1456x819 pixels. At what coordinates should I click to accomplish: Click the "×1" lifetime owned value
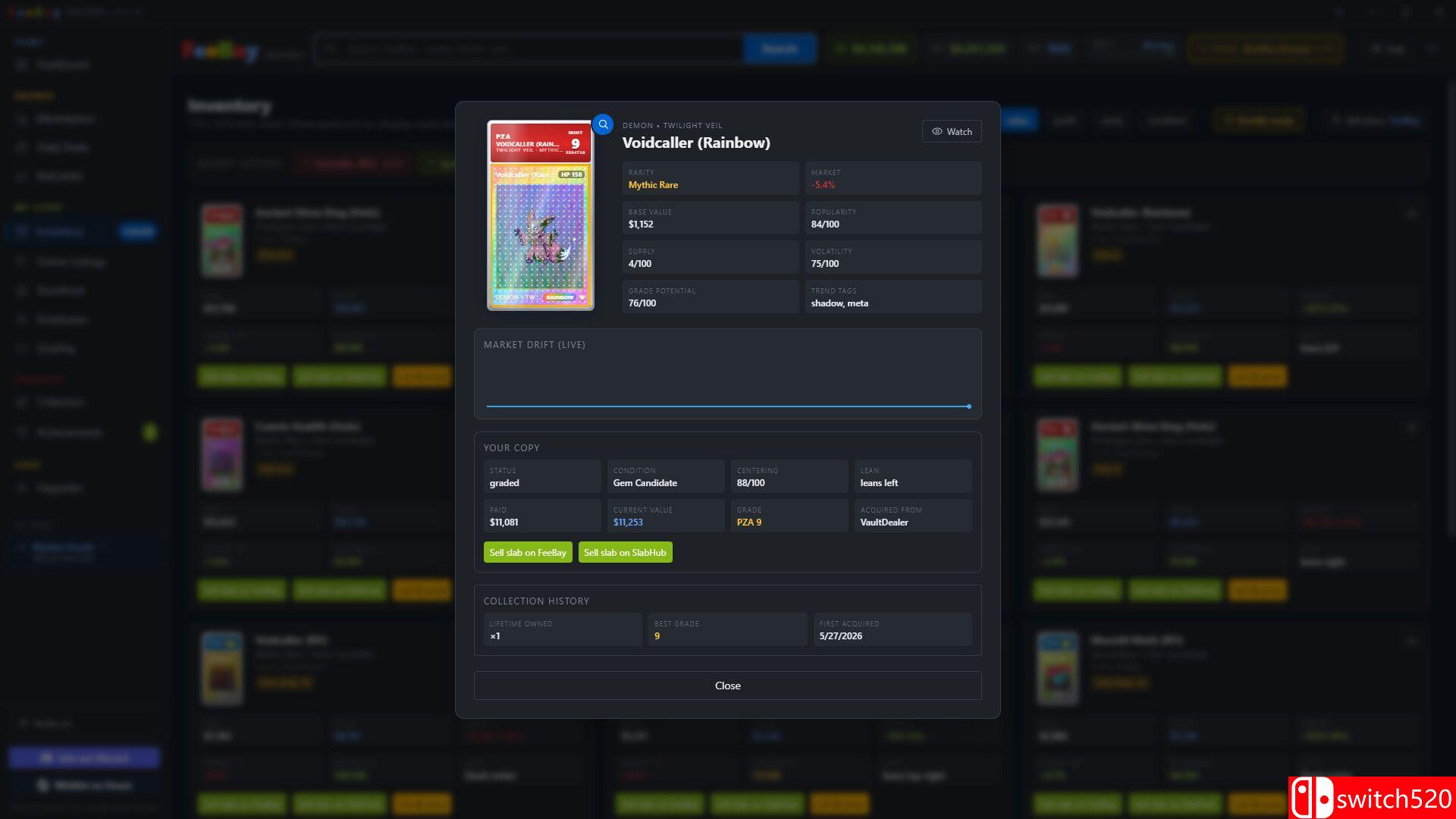495,636
